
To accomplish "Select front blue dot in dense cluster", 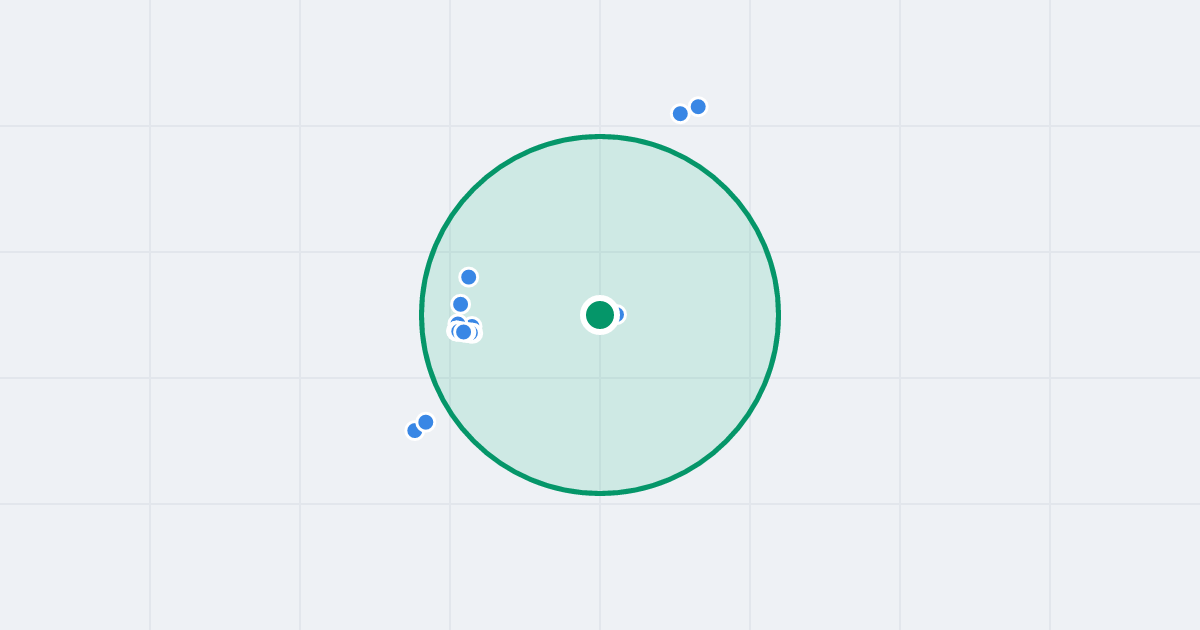I will pyautogui.click(x=463, y=332).
